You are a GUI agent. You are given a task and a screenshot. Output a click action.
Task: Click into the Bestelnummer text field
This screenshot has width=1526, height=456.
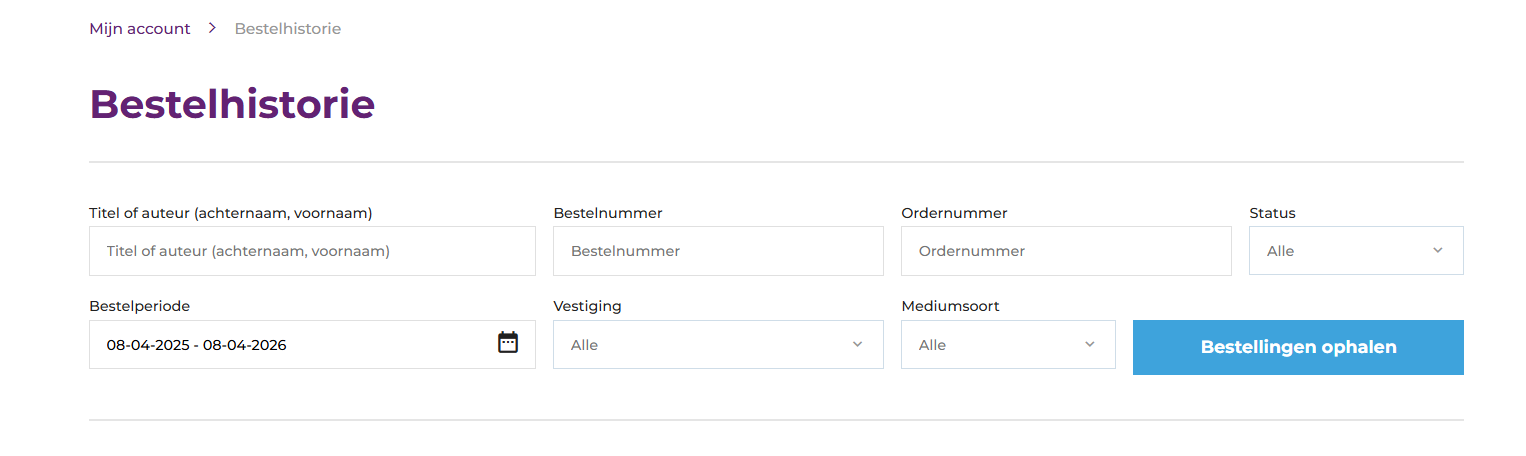[x=718, y=251]
